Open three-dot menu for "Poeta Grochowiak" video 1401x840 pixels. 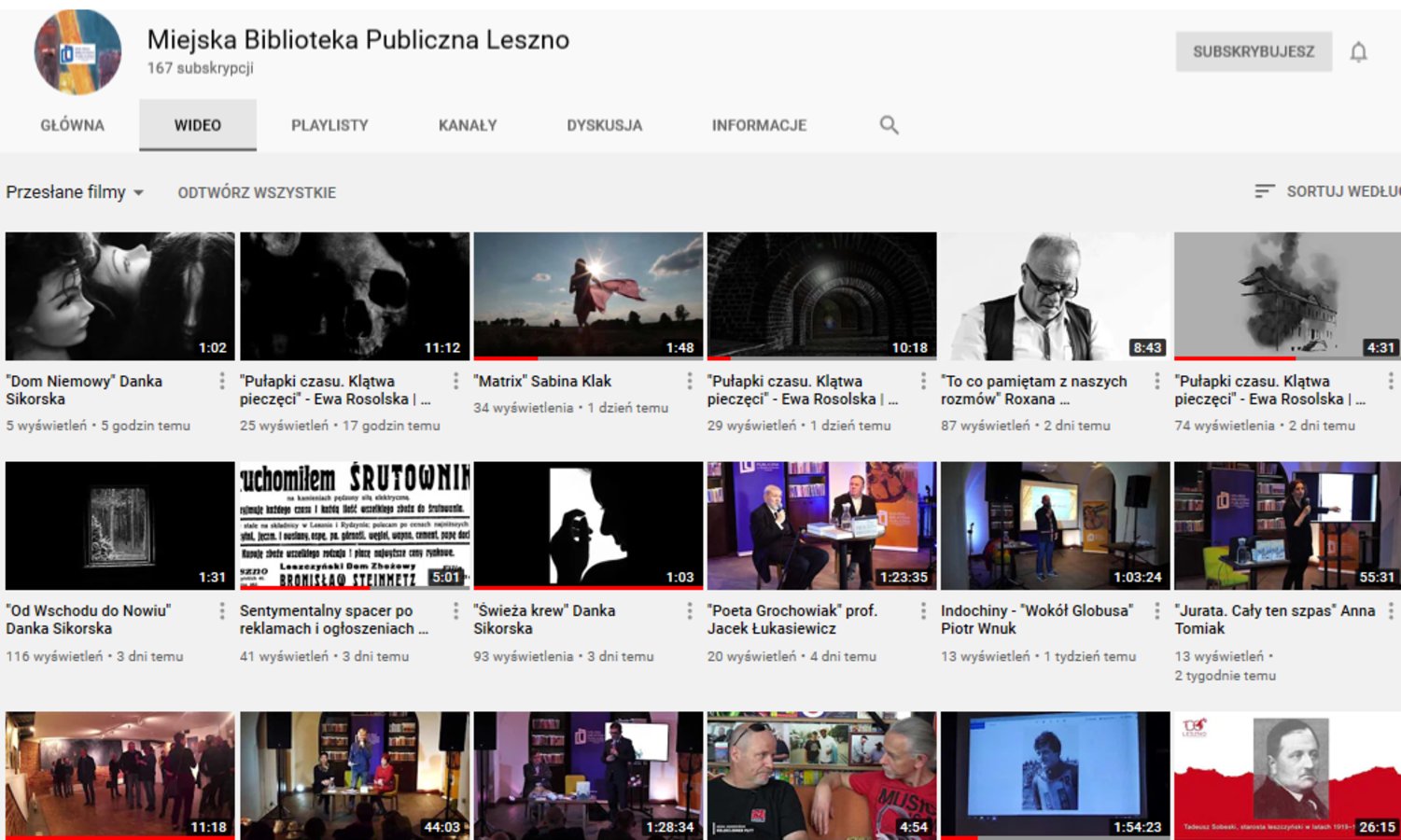tap(923, 610)
